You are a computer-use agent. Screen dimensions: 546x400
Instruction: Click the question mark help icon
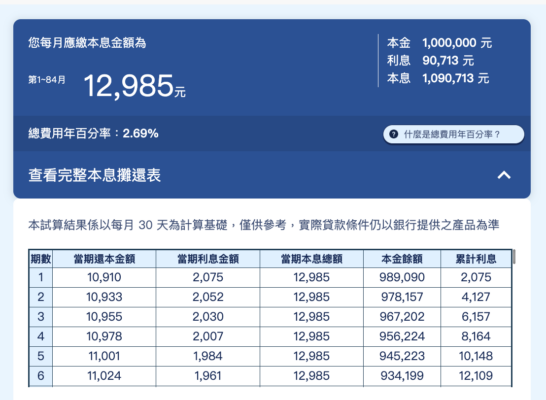[393, 134]
